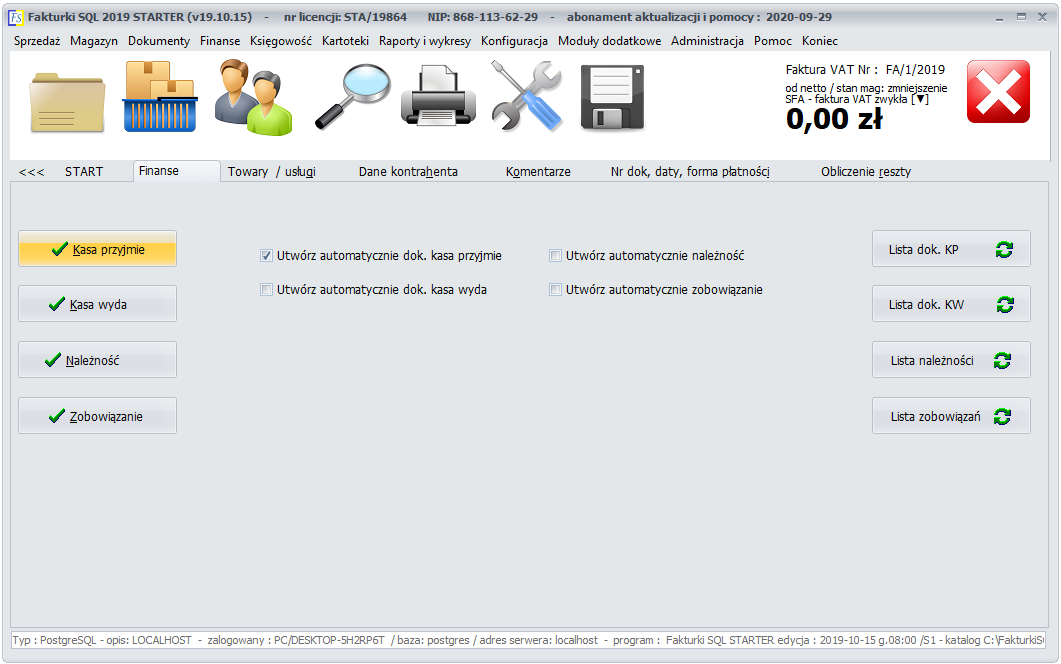Open Nr dok, daty, forma płatności tab

pyautogui.click(x=690, y=172)
